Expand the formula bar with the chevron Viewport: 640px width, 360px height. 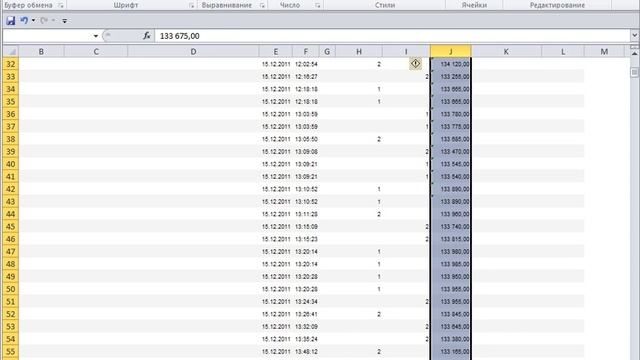pyautogui.click(x=634, y=36)
